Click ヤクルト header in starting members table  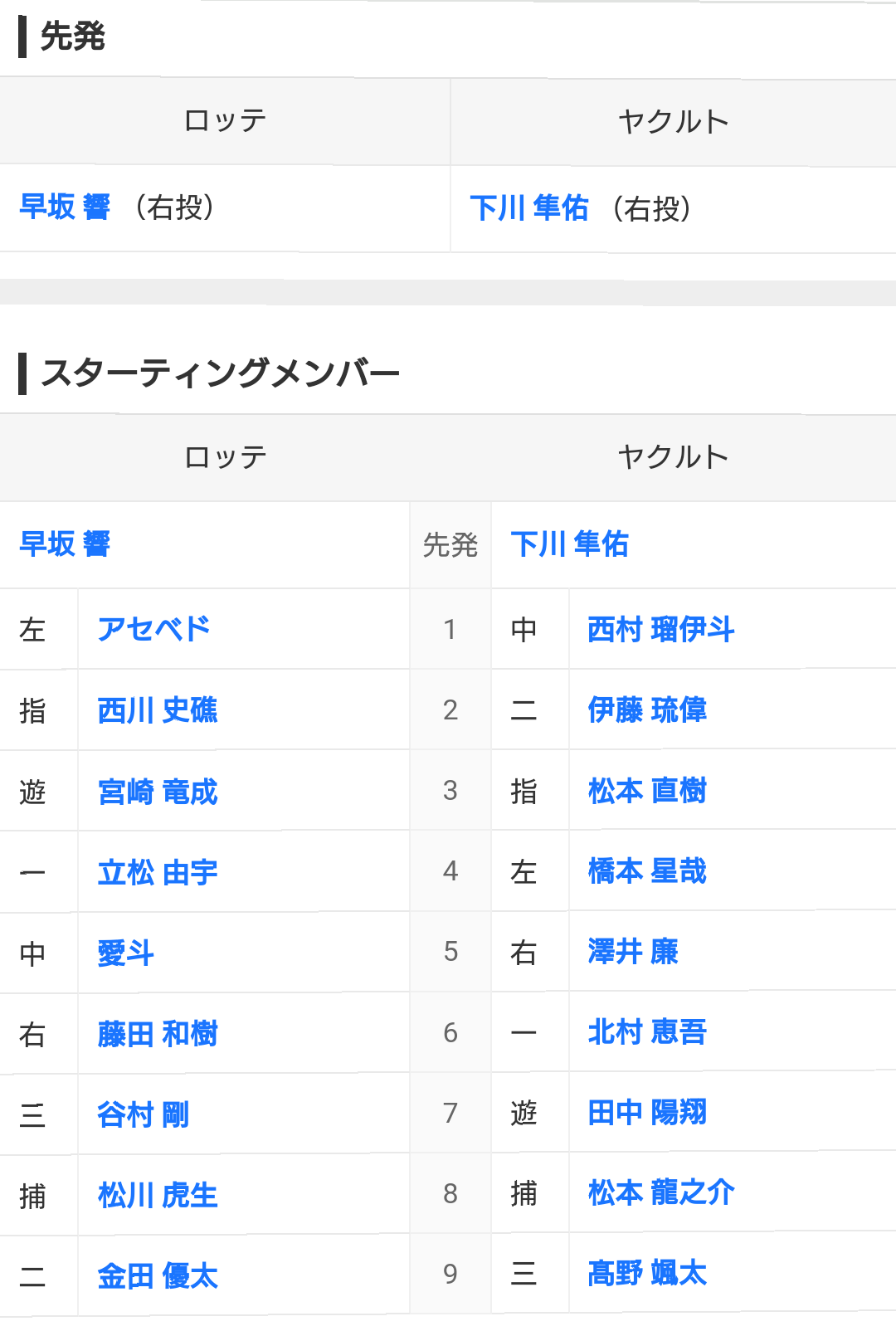click(x=673, y=456)
